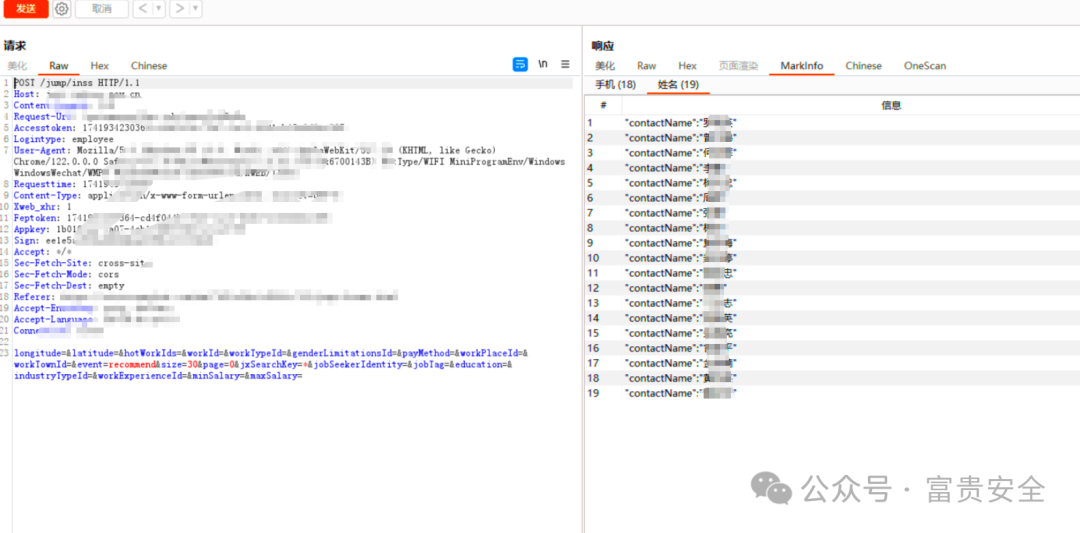Switch to the 姓名 (19) sub-tab
This screenshot has width=1080, height=533.
(678, 85)
